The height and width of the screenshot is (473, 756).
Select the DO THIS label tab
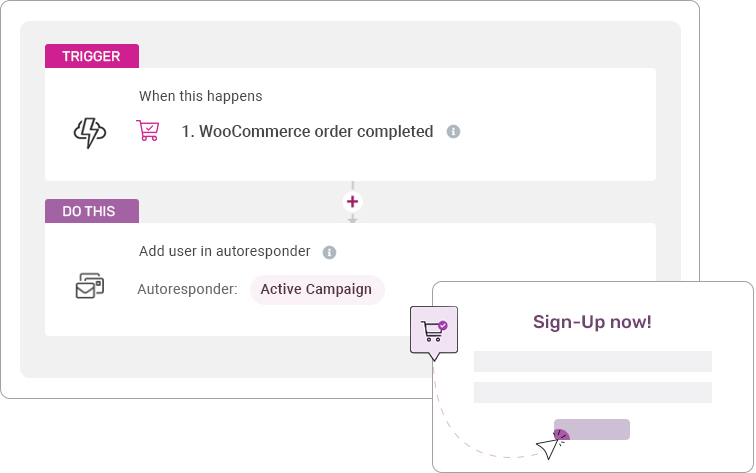click(x=92, y=211)
